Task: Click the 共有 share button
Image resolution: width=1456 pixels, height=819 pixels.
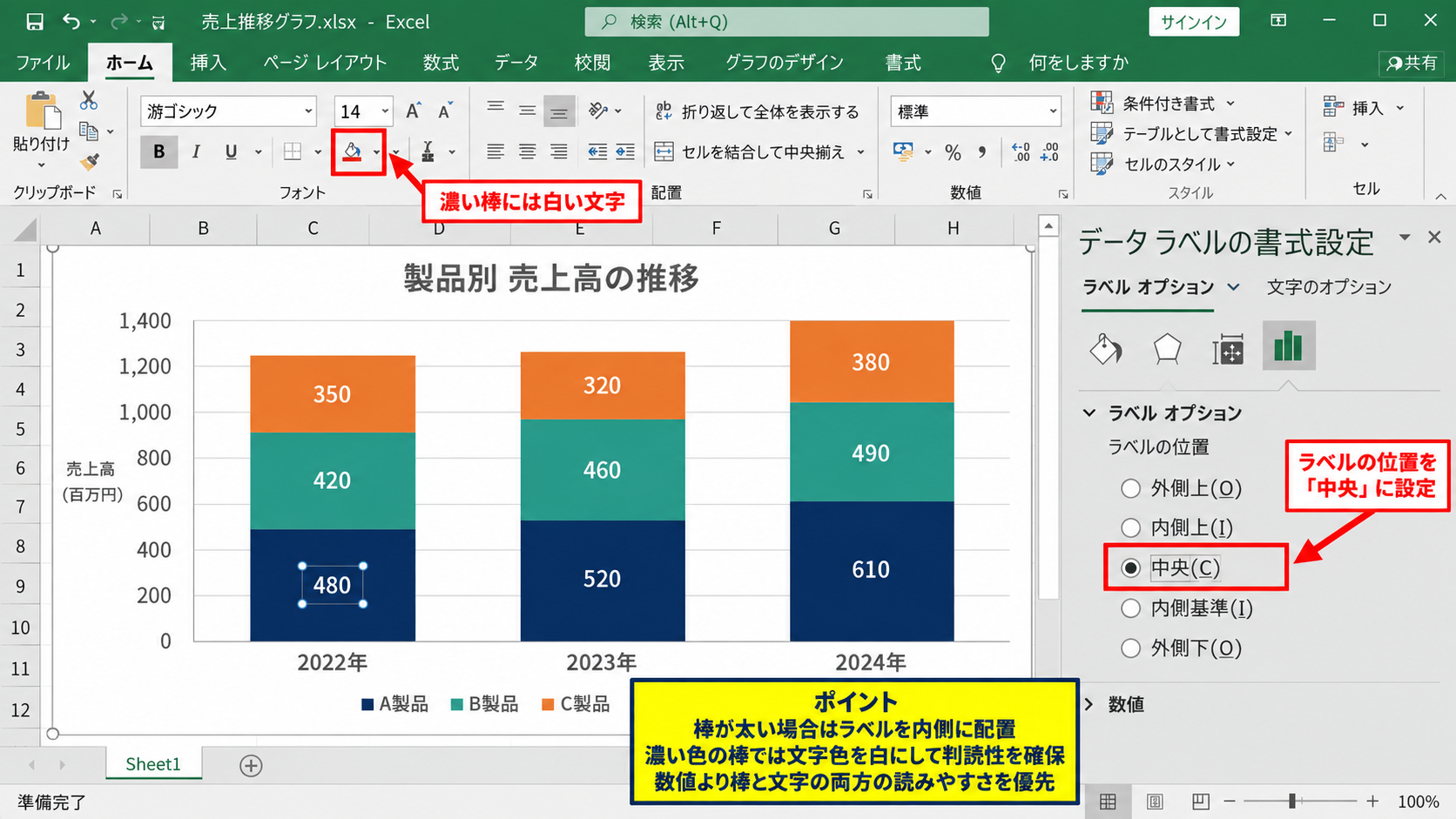Action: coord(1412,63)
